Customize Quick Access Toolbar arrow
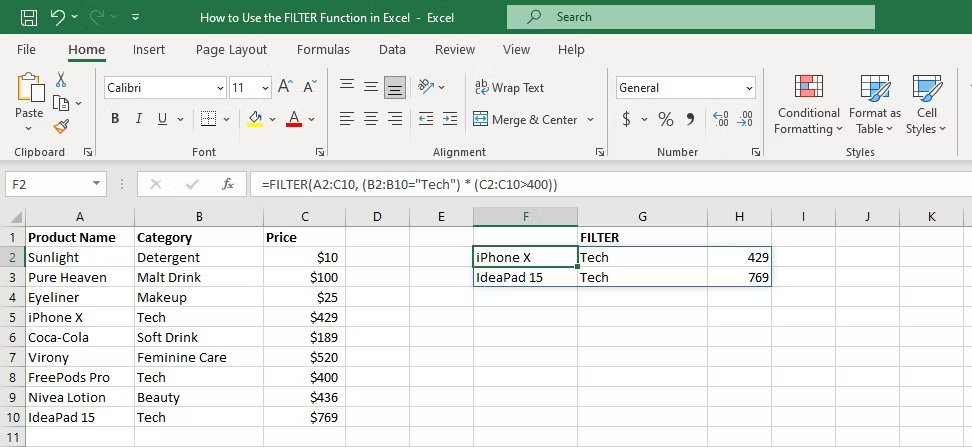 [136, 17]
